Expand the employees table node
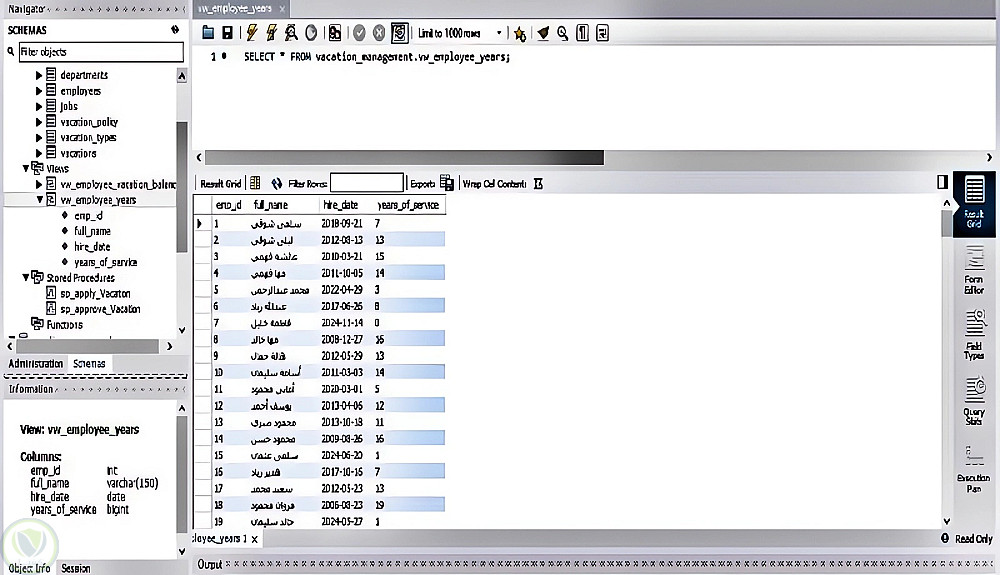The image size is (1000, 575). point(39,91)
